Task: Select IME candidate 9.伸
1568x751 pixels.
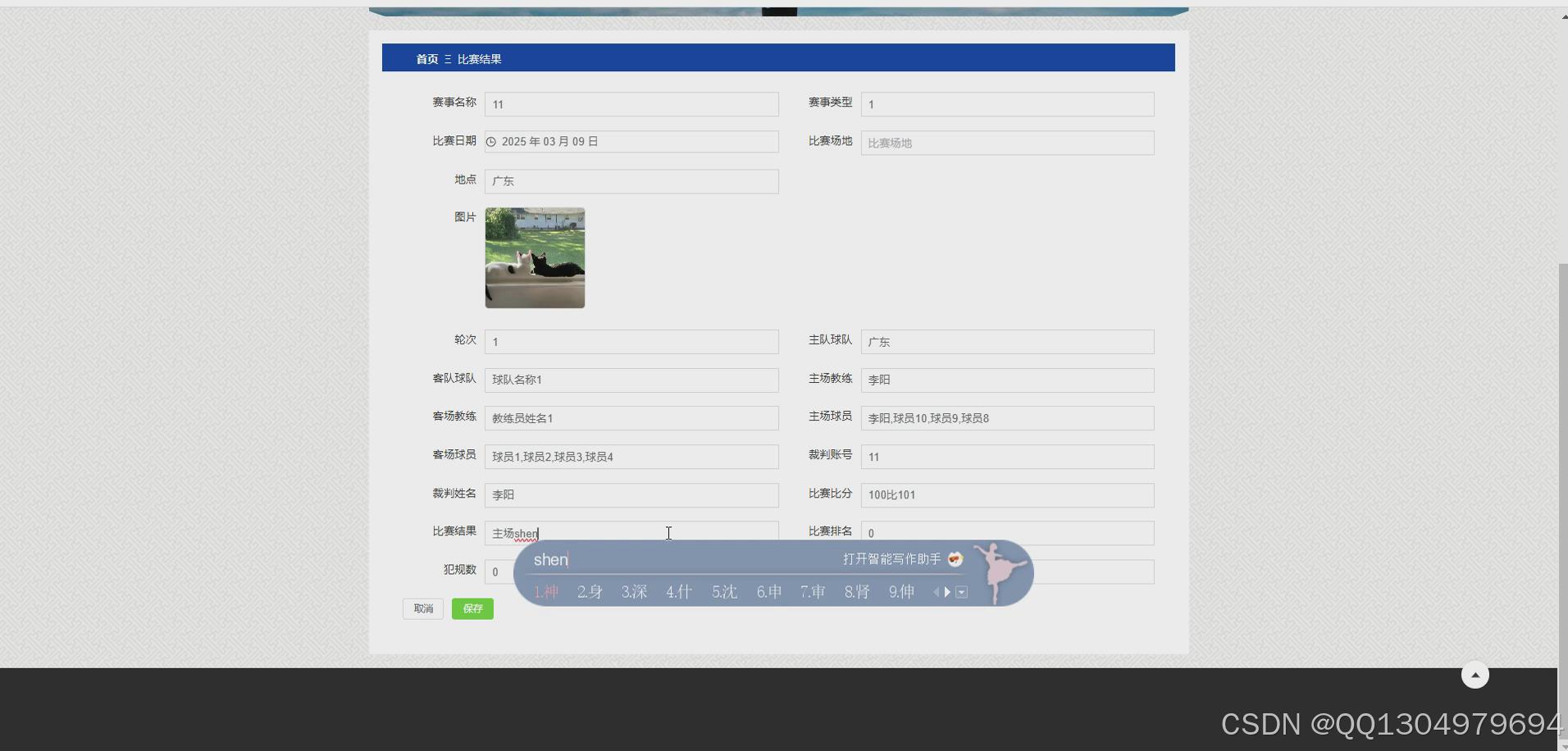Action: click(x=901, y=592)
